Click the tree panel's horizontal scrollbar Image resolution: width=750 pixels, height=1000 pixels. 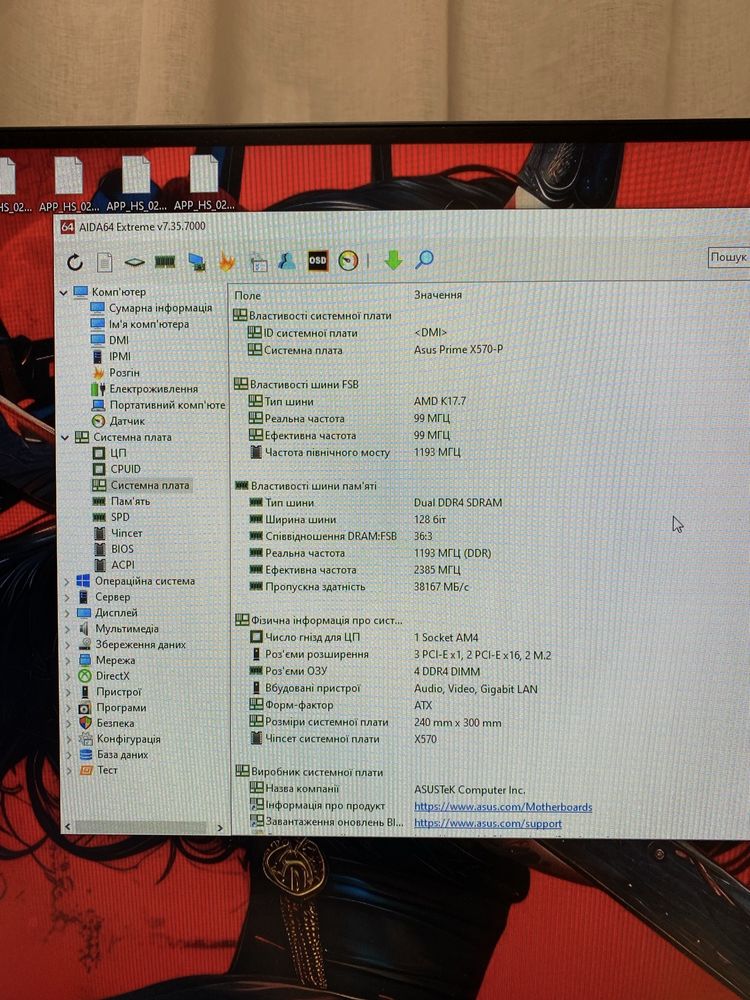(x=141, y=827)
